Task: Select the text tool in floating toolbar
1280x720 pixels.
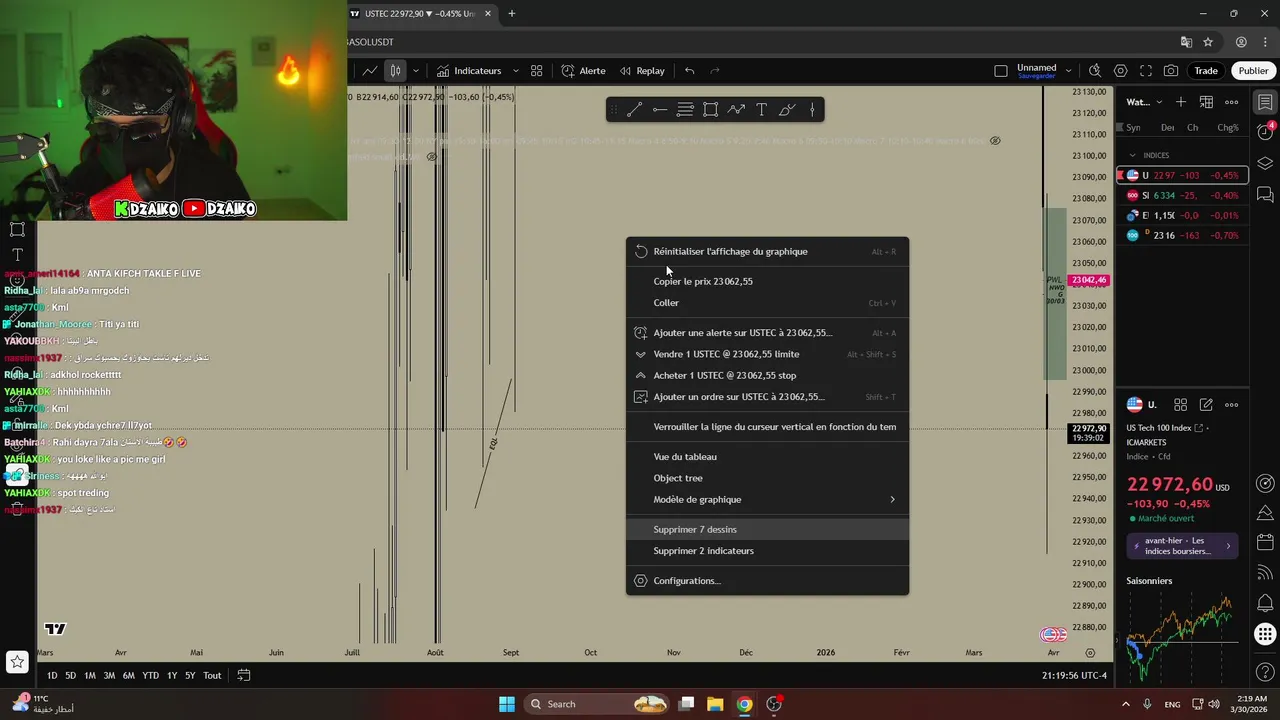Action: point(761,110)
